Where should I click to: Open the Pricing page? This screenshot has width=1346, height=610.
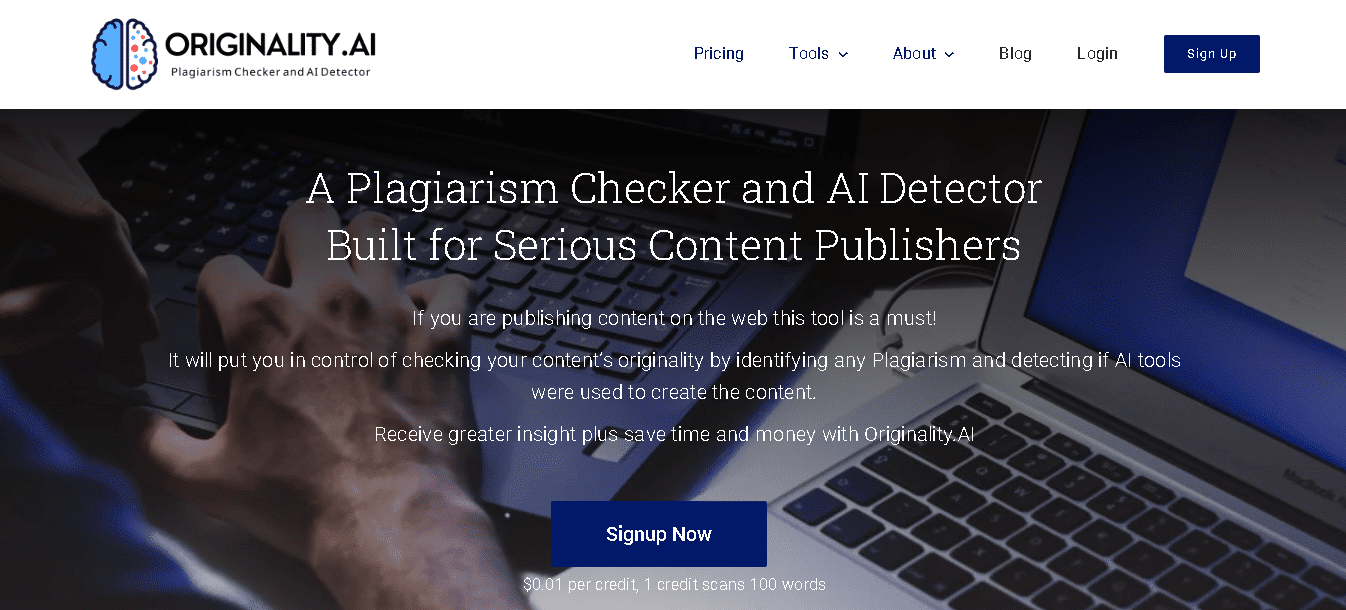click(719, 54)
